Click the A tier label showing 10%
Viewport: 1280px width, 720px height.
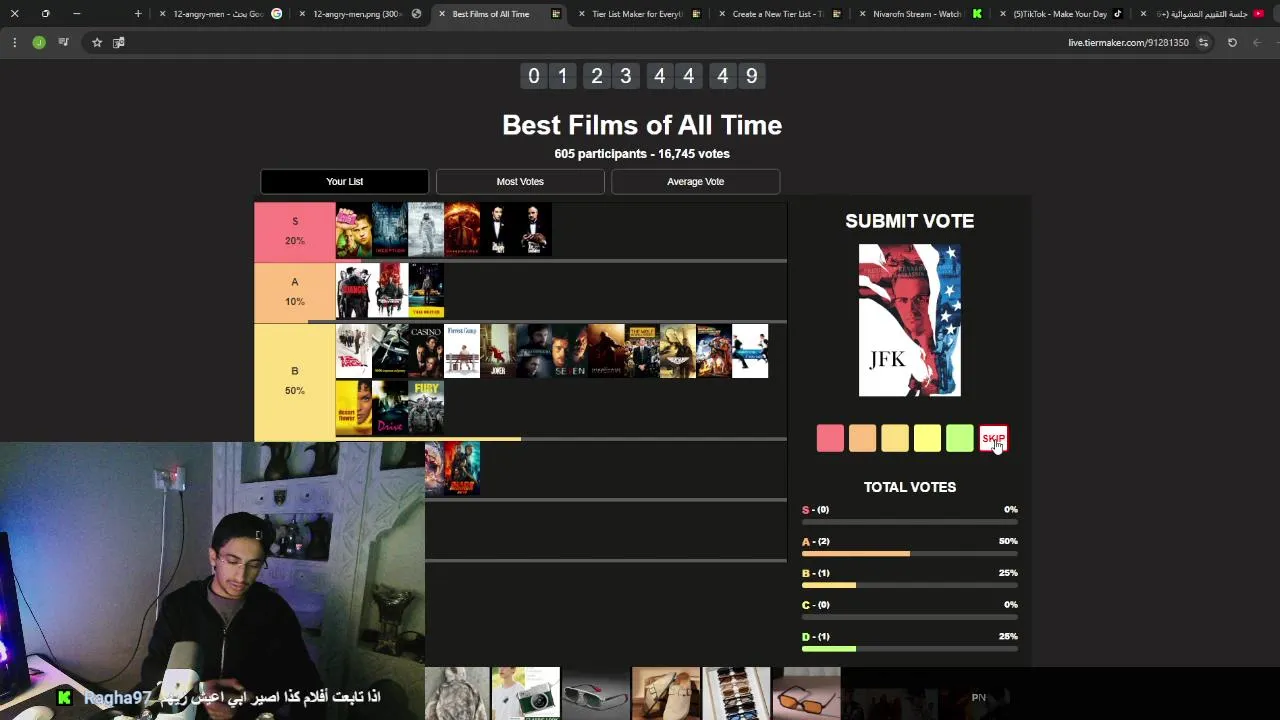[x=294, y=292]
